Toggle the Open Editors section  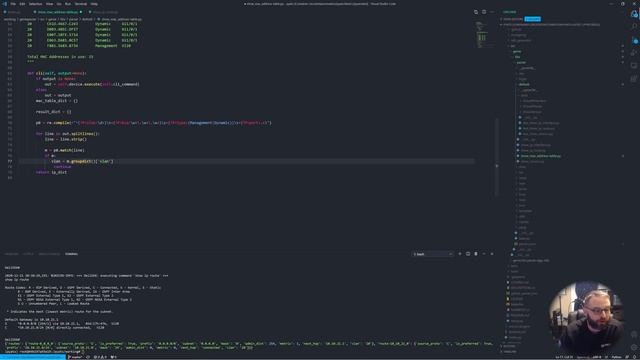(x=512, y=19)
